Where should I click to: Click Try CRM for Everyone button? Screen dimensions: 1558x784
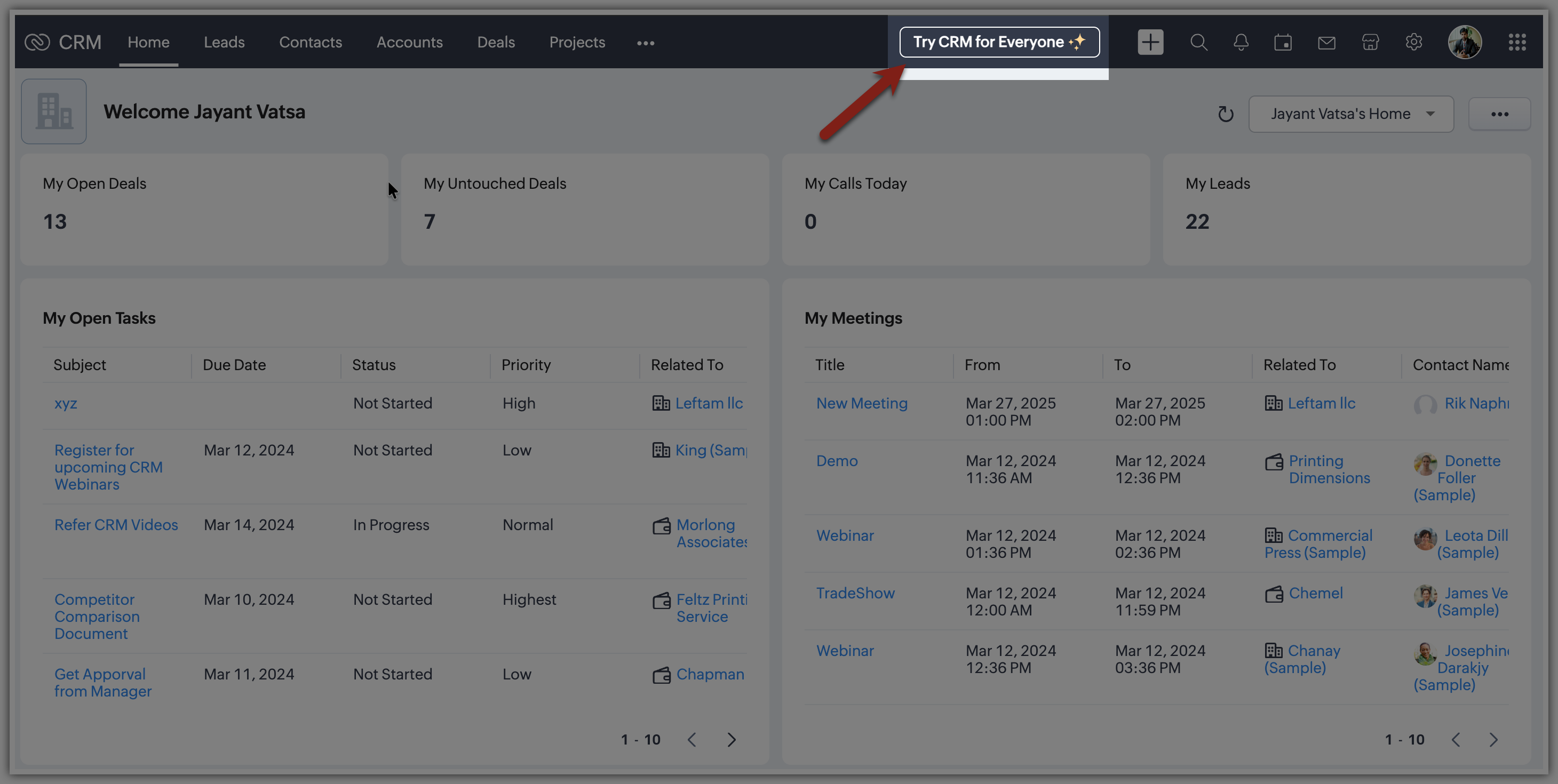[998, 42]
